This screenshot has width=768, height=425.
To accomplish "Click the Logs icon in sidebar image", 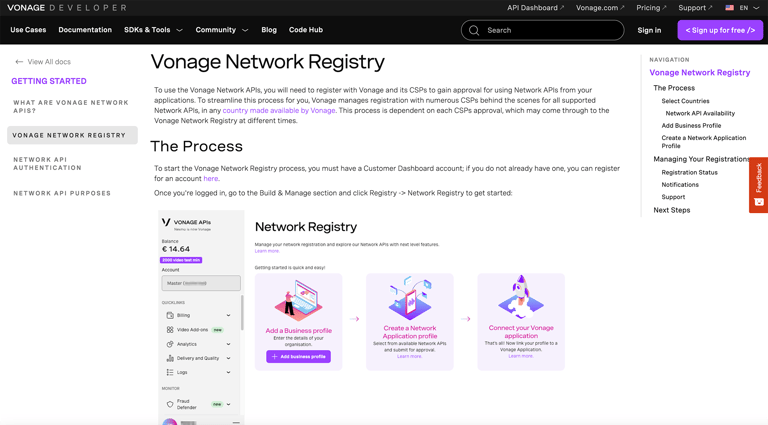I will click(x=170, y=373).
